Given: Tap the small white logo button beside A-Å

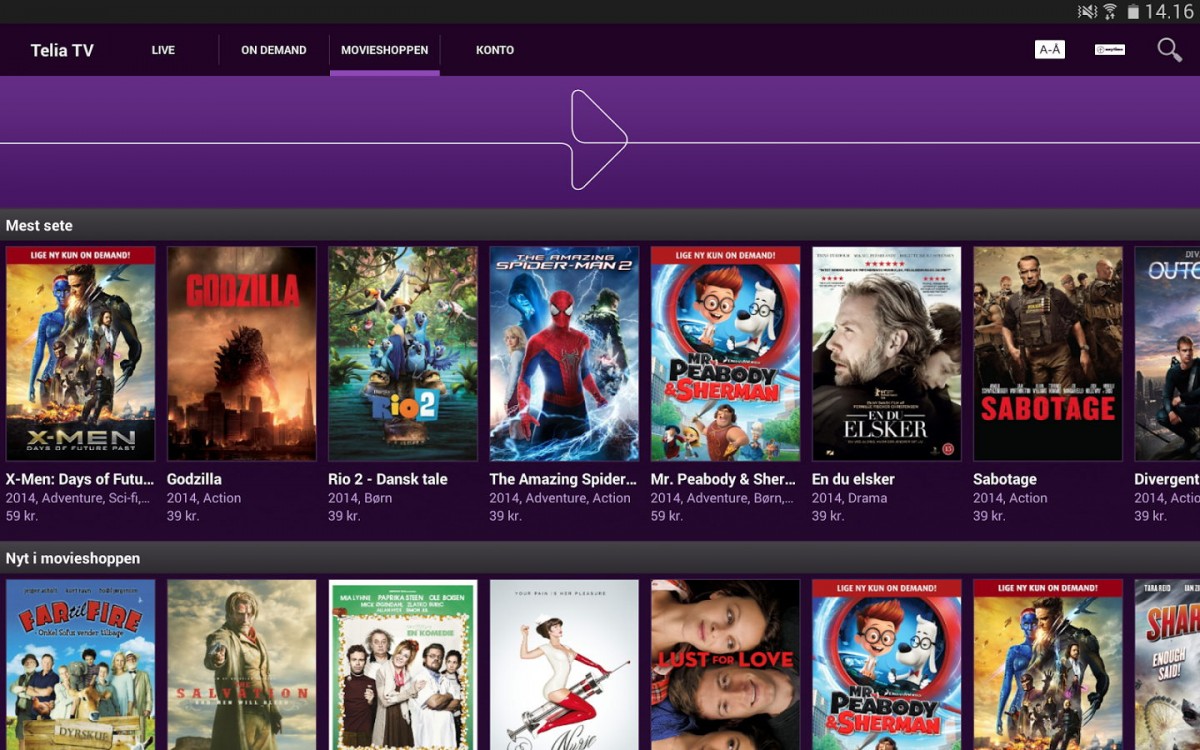Looking at the screenshot, I should point(1110,50).
